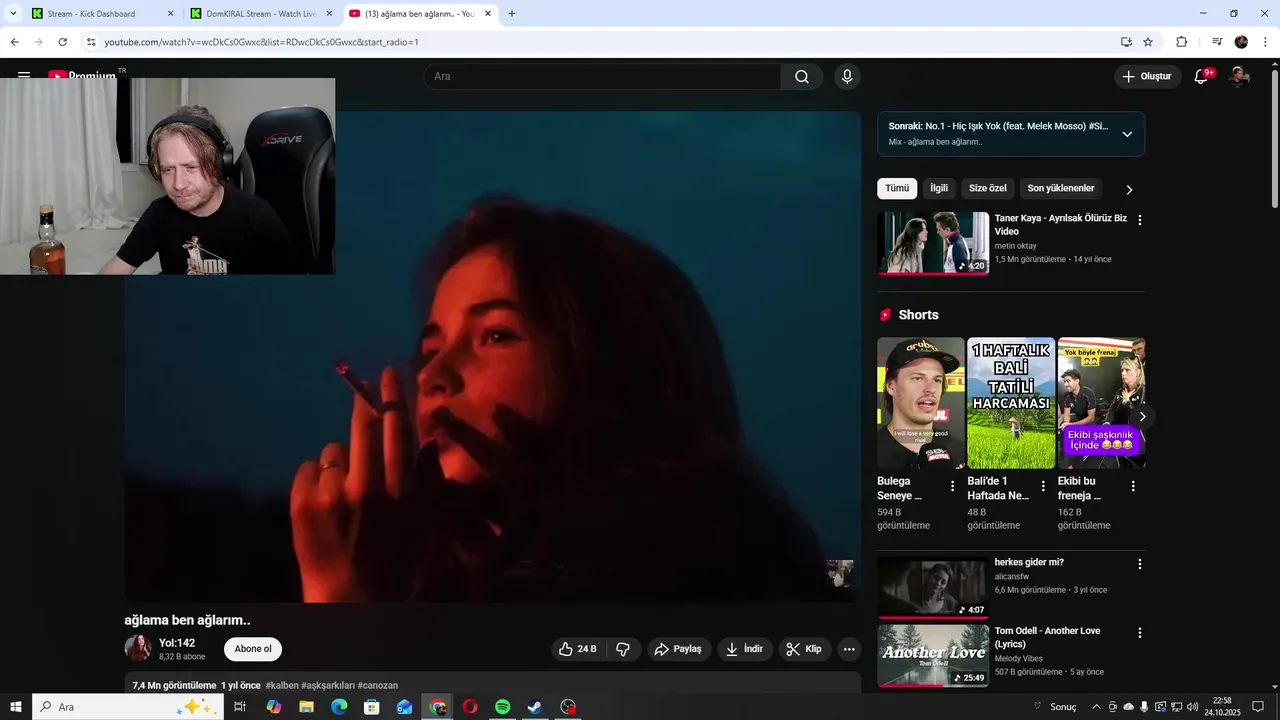Select the Son yüklenenler filter chip
1280x720 pixels.
pyautogui.click(x=1060, y=188)
